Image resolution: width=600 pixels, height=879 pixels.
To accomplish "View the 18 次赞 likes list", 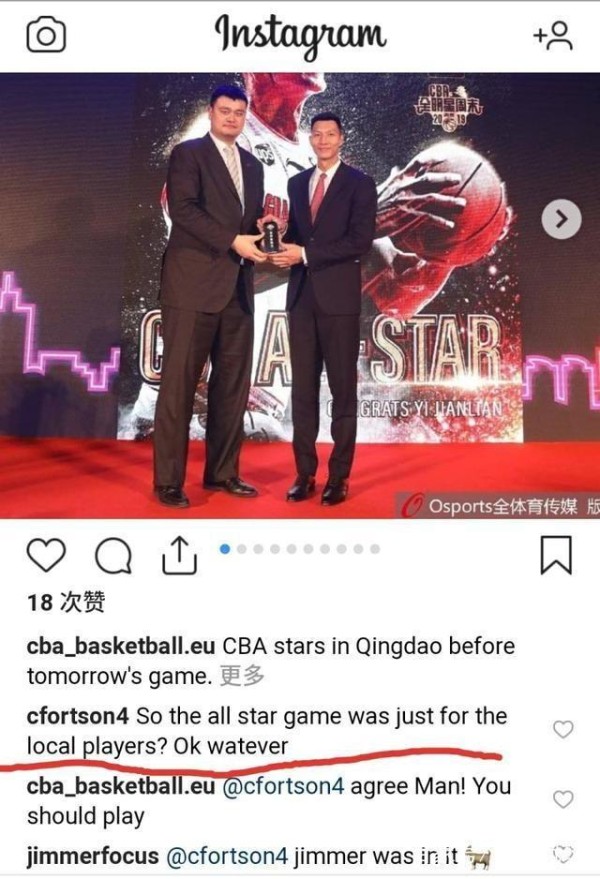I will pos(66,603).
